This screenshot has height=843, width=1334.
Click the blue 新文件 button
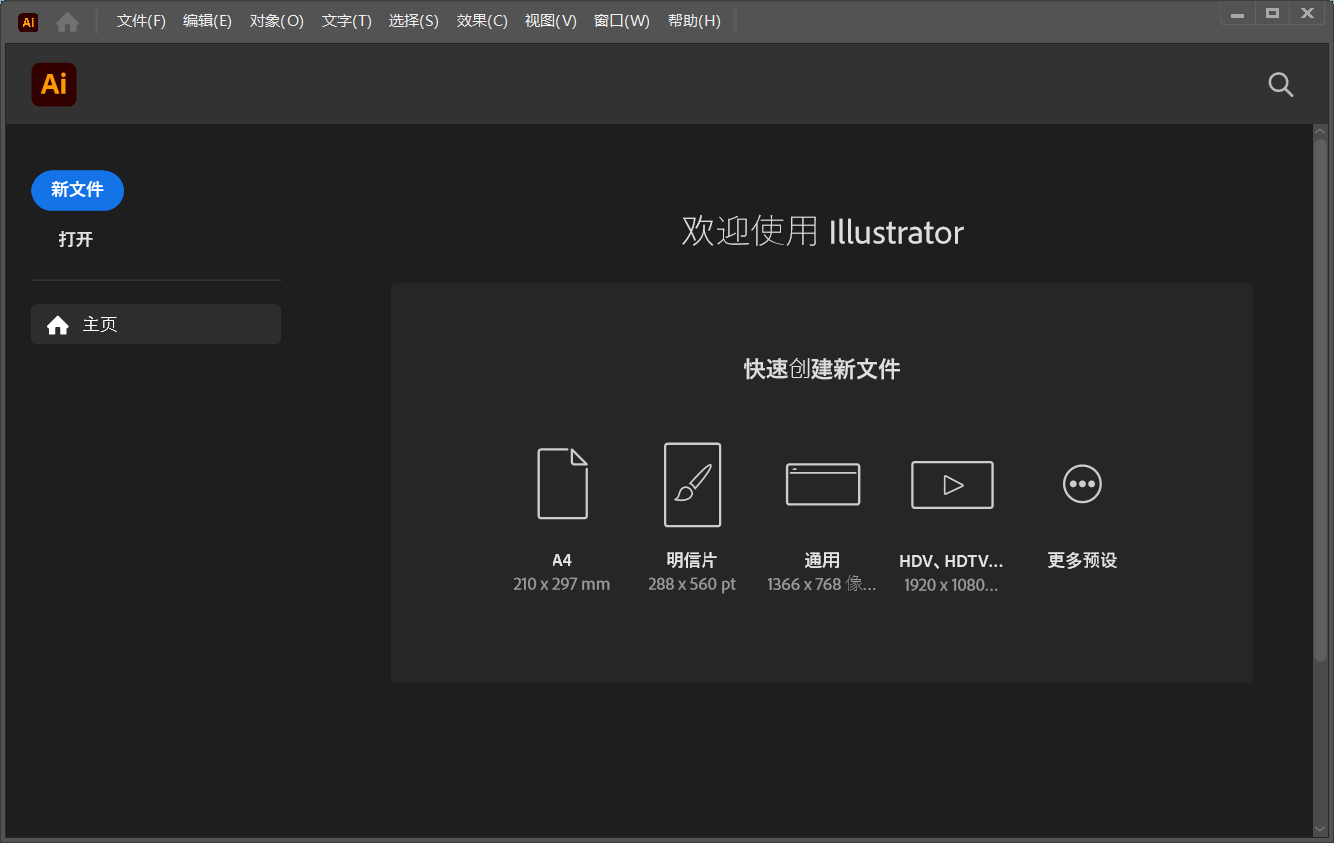point(77,190)
